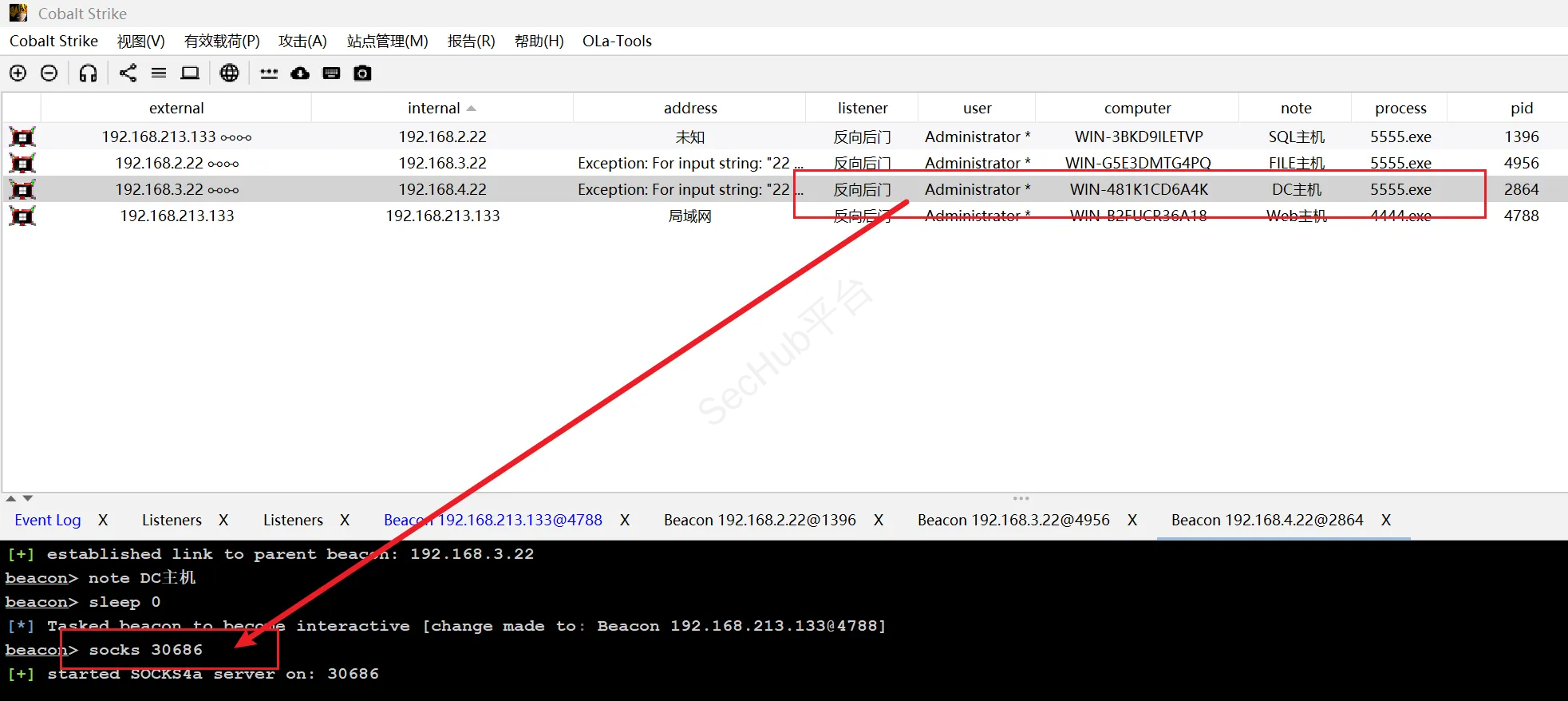Click the SQL主机 note cell
This screenshot has height=701, width=1568.
pos(1297,137)
